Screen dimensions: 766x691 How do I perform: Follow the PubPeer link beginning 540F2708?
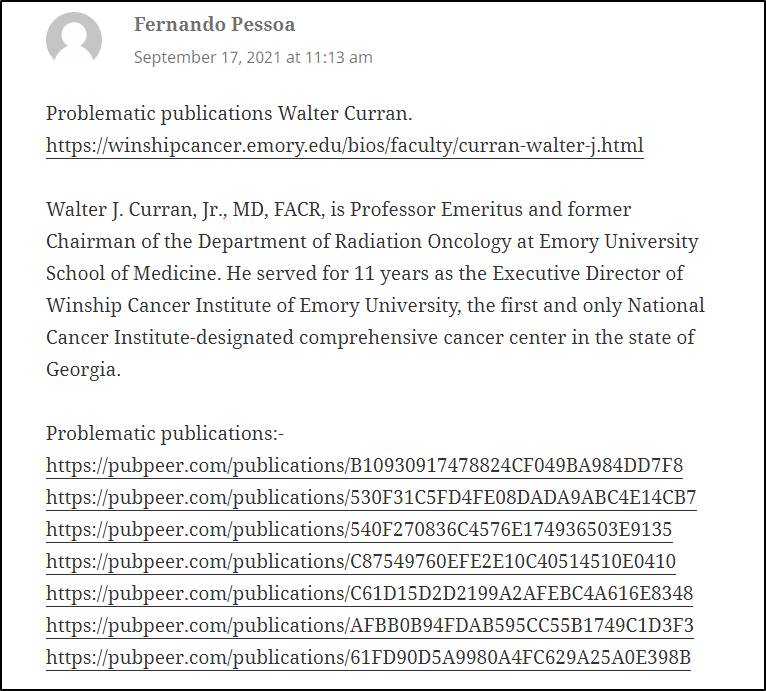(x=359, y=530)
